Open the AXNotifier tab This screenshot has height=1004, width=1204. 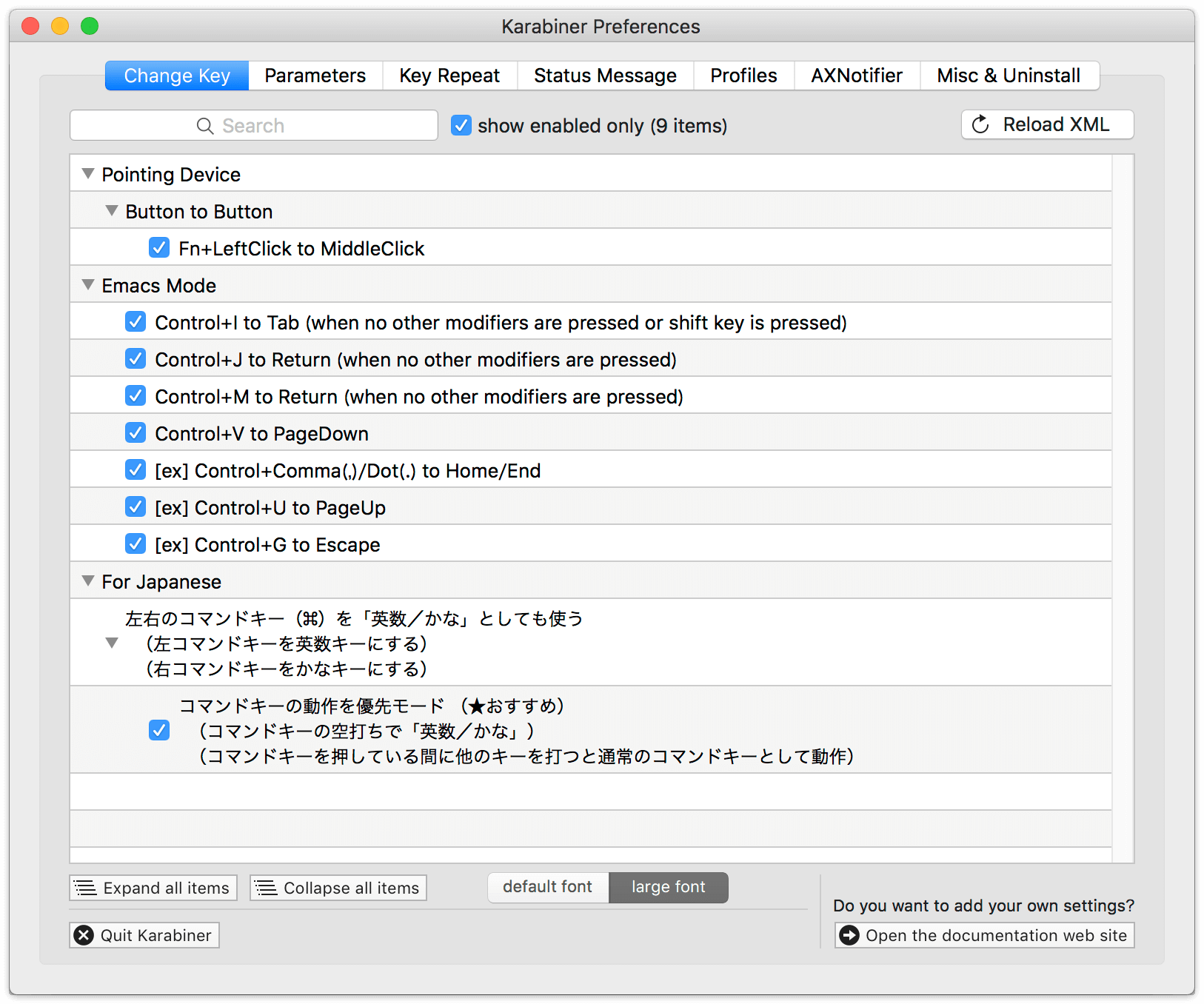(857, 76)
